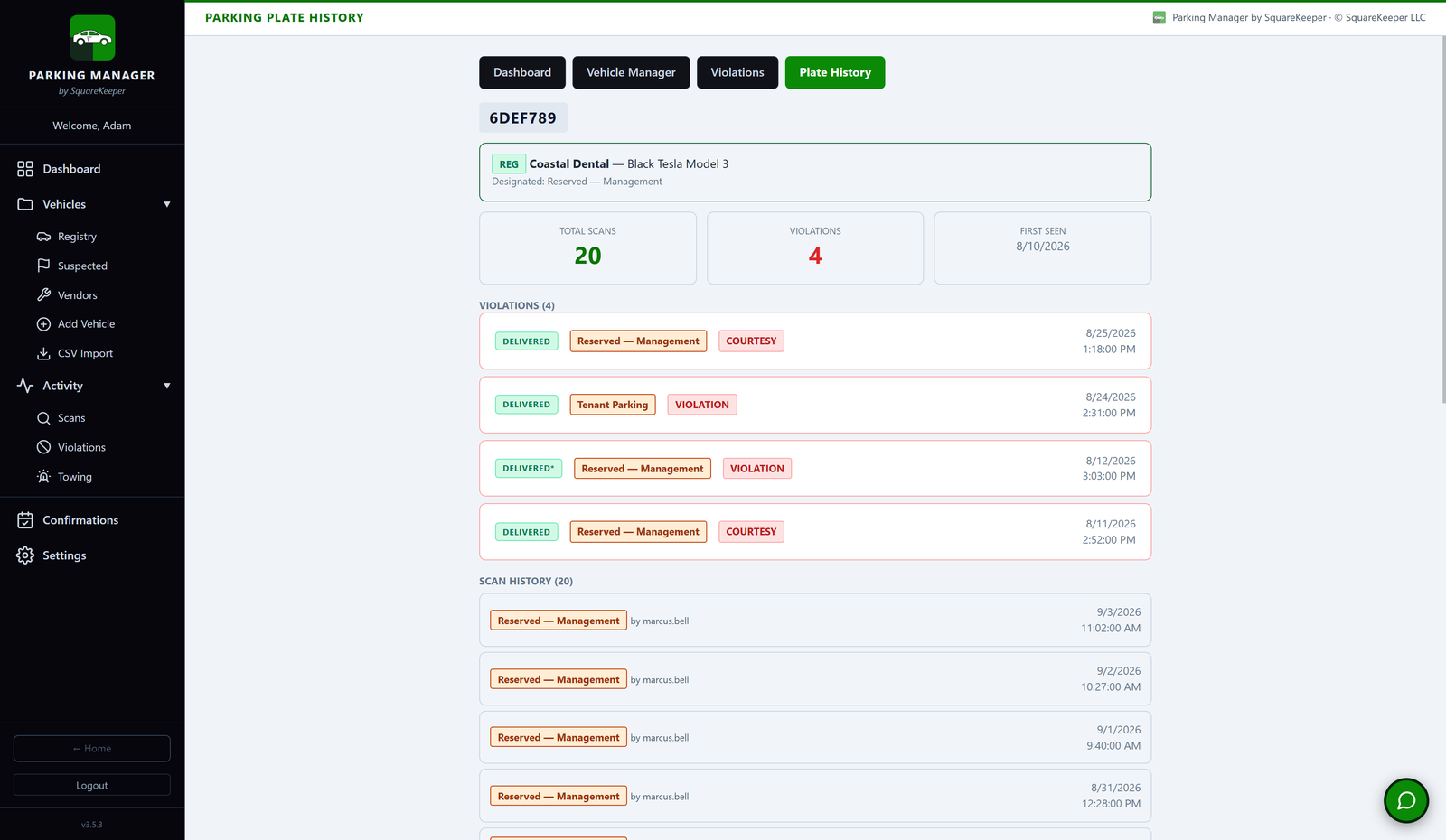Viewport: 1446px width, 840px height.
Task: Click the Home button in sidebar
Action: 92,749
